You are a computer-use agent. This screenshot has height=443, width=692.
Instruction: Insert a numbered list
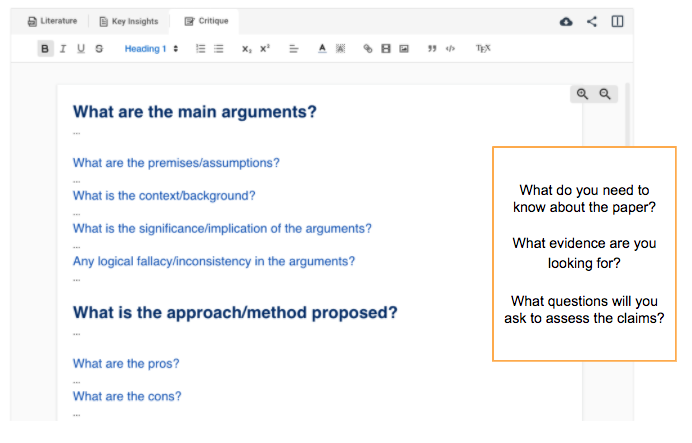tap(201, 49)
